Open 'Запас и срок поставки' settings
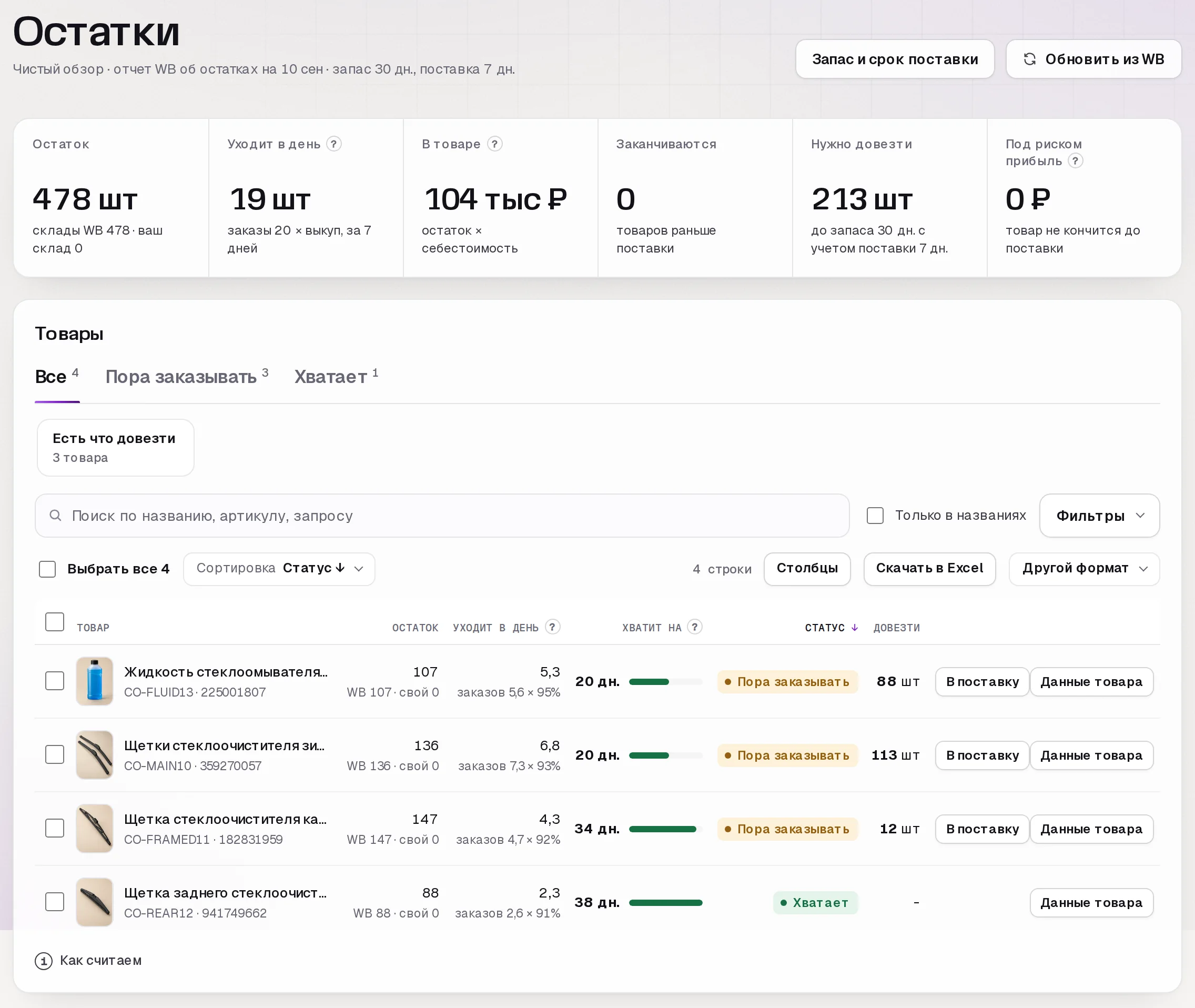This screenshot has height=1008, width=1195. coord(895,59)
